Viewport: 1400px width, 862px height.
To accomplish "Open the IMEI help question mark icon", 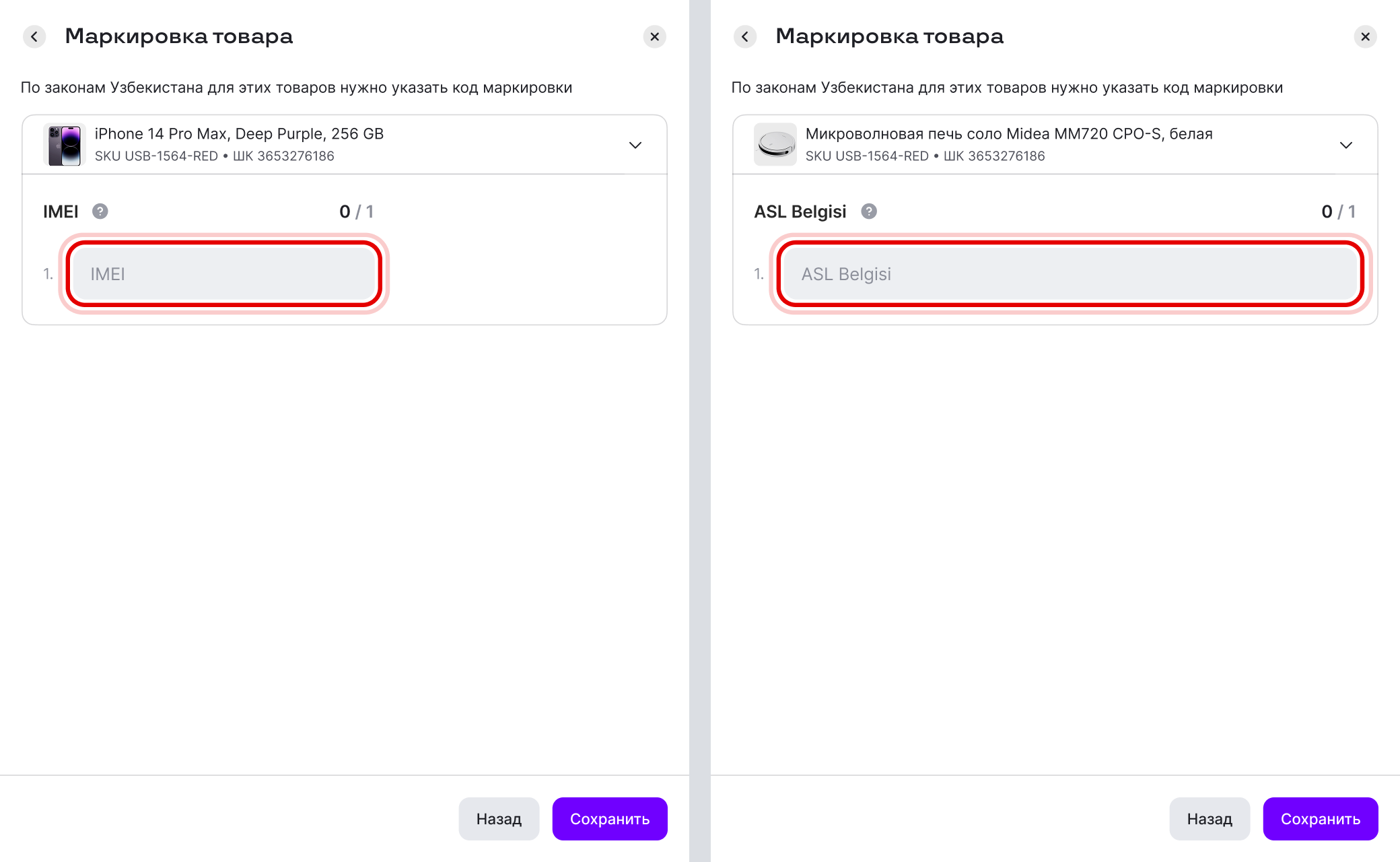I will [x=100, y=211].
